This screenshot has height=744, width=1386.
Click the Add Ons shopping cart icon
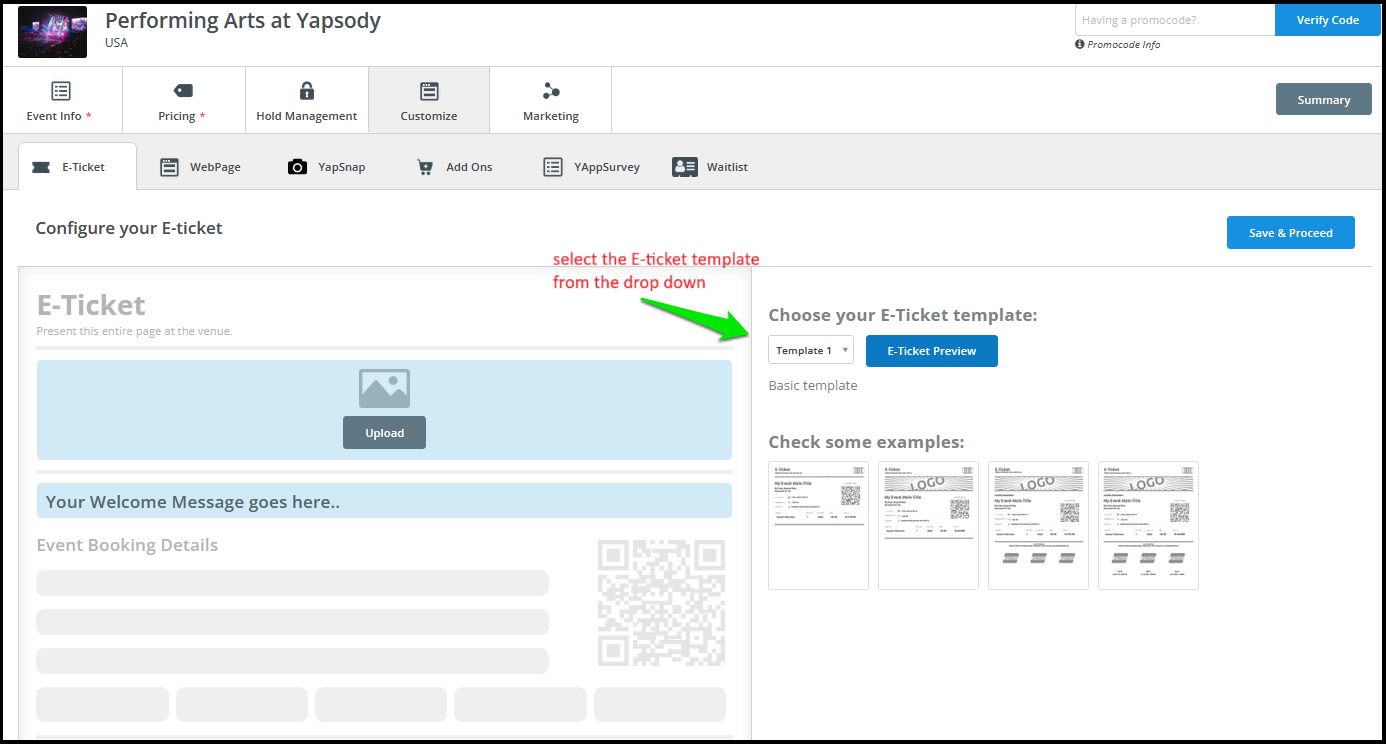pyautogui.click(x=425, y=167)
